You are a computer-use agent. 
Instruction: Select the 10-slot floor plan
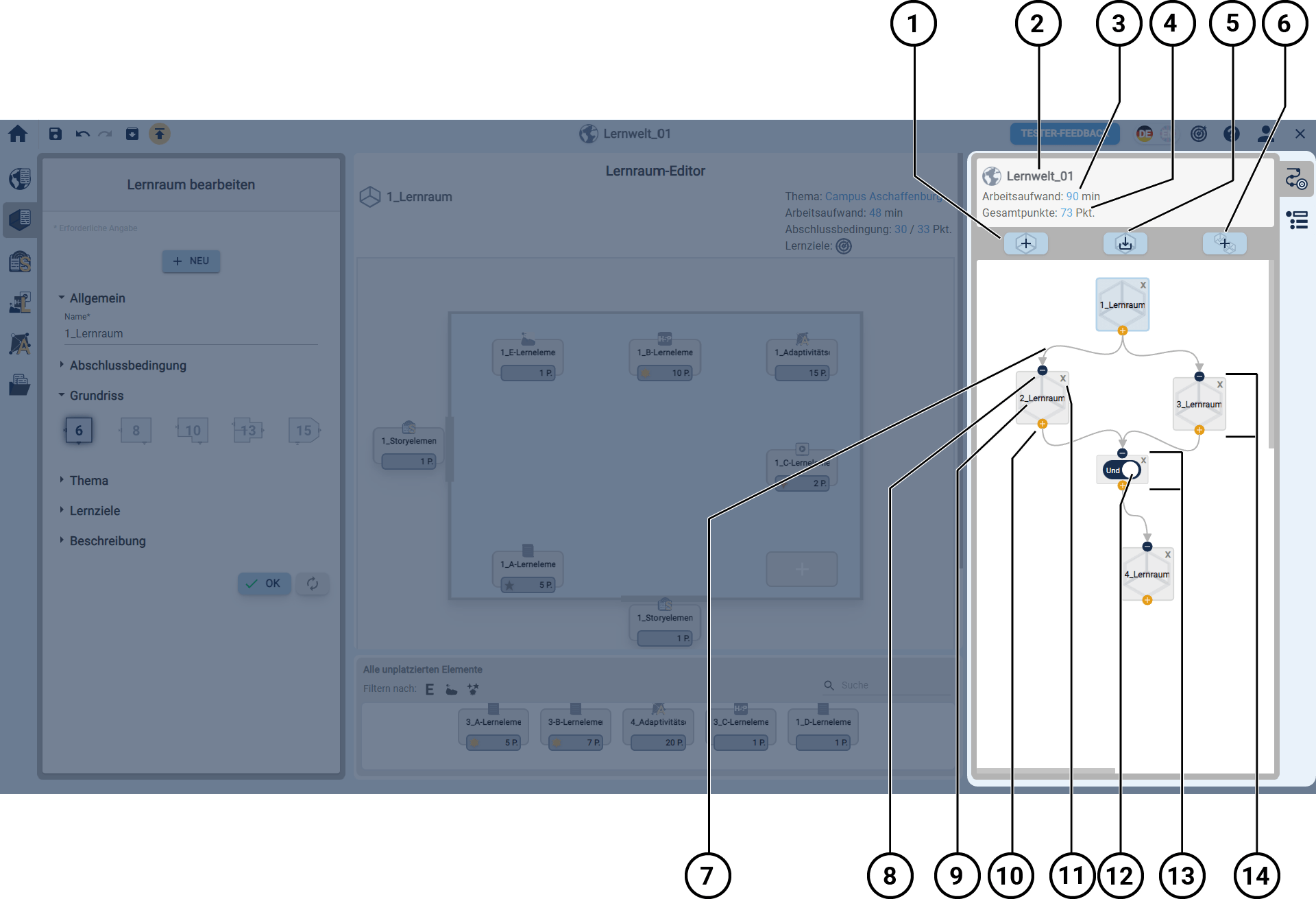pos(193,431)
